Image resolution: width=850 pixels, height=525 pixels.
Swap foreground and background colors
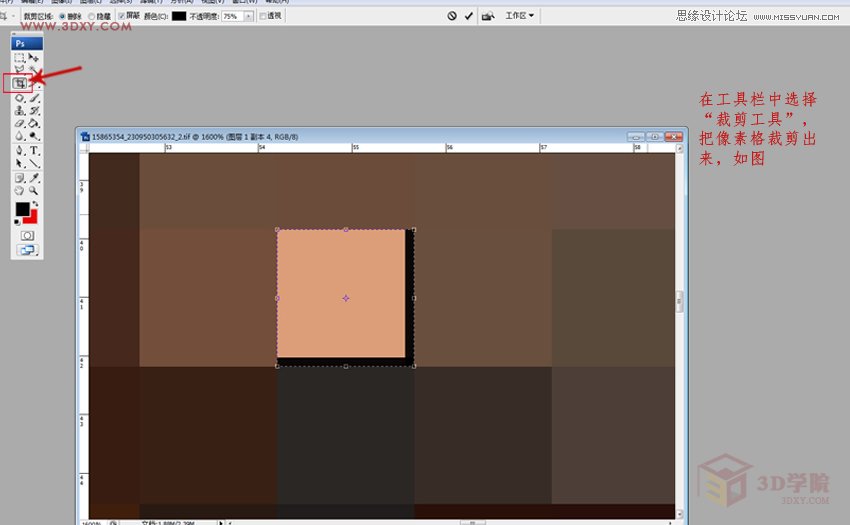pyautogui.click(x=35, y=204)
